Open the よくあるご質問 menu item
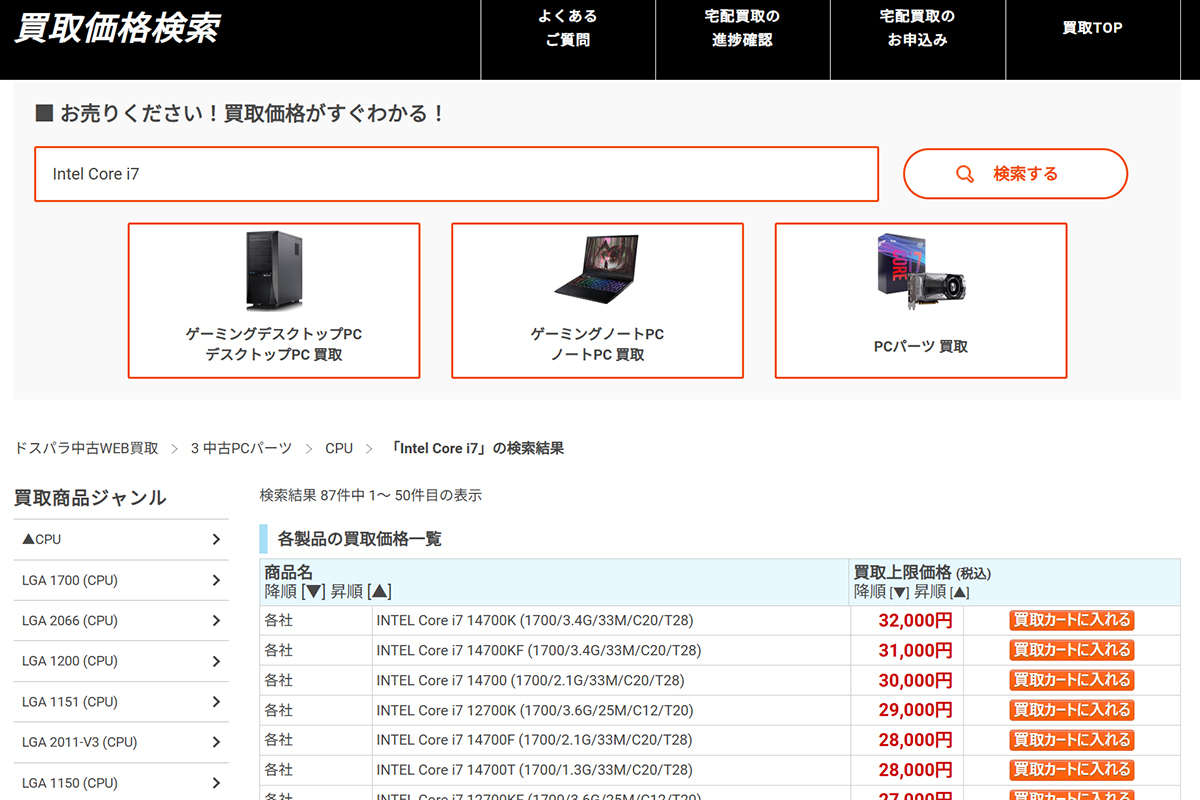The width and height of the screenshot is (1200, 800). click(567, 28)
